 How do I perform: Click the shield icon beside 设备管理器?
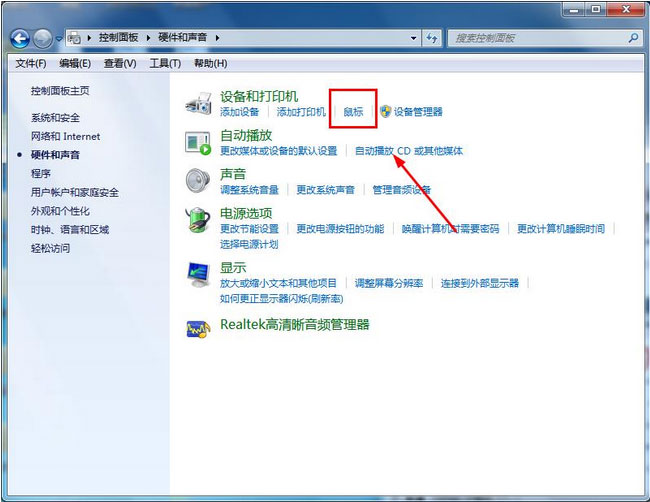[386, 112]
